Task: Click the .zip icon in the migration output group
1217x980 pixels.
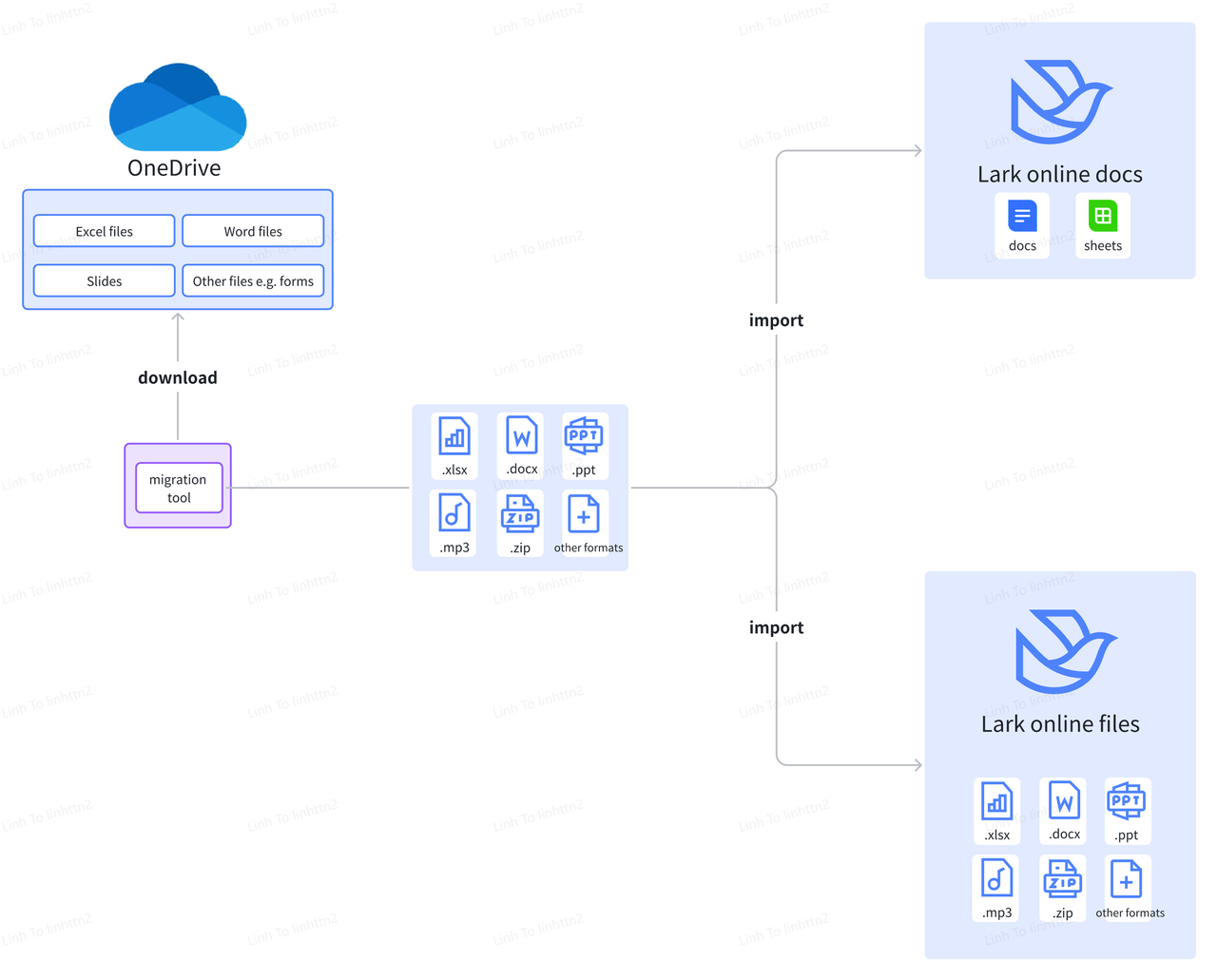Action: click(x=520, y=514)
